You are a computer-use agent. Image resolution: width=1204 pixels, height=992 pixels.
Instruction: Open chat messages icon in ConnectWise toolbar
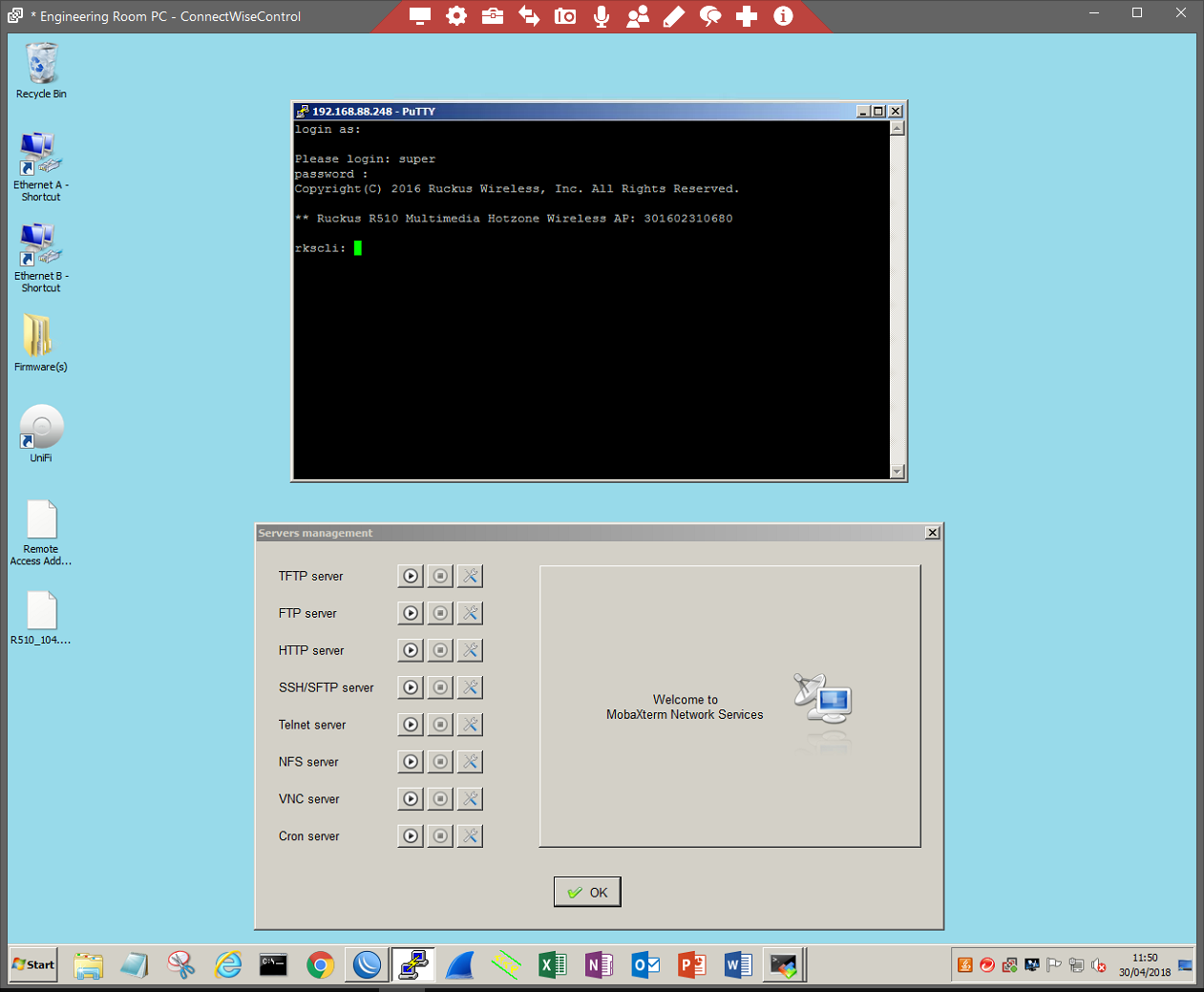710,16
